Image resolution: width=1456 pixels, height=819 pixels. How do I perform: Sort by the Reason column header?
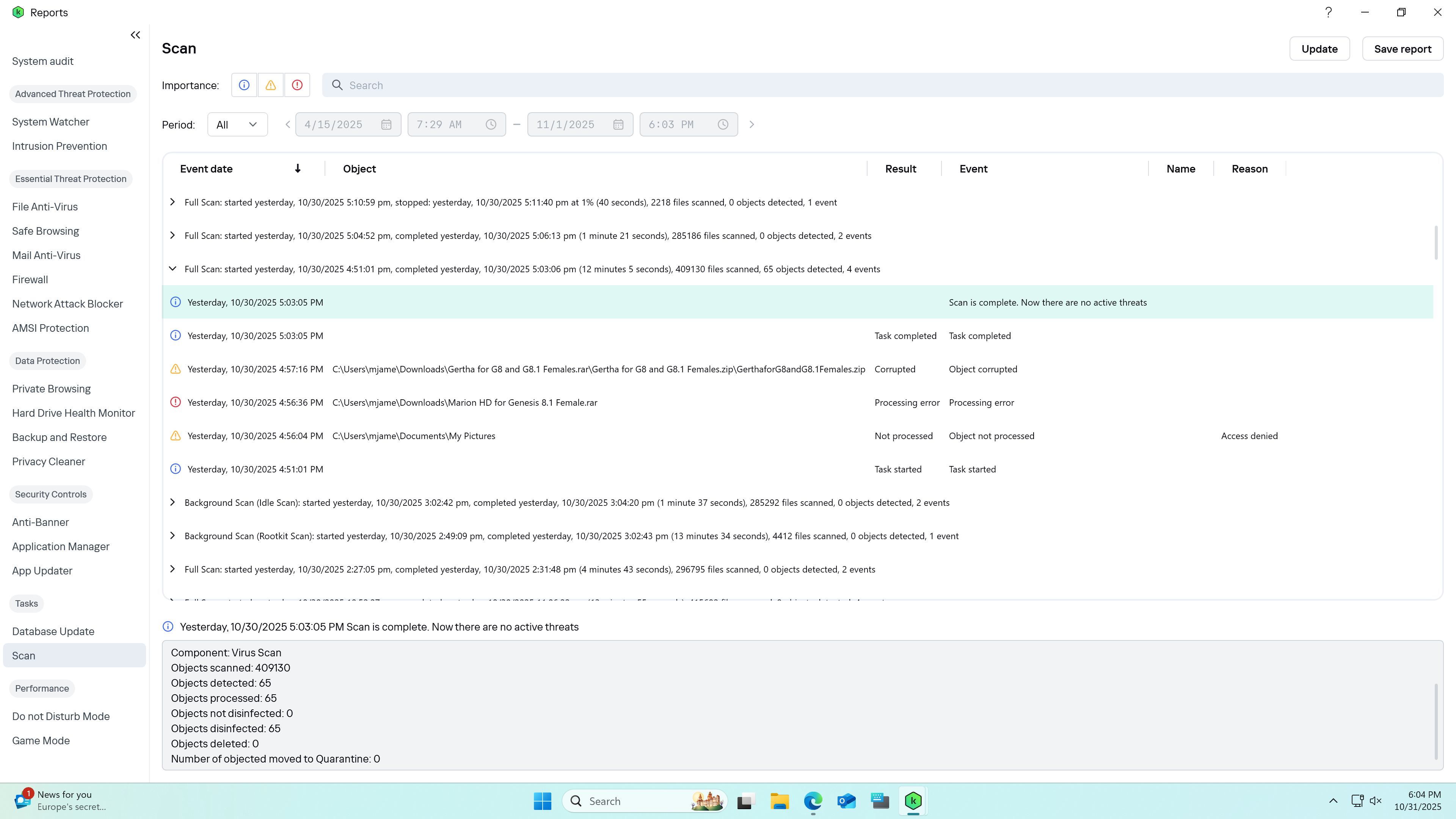(1249, 168)
